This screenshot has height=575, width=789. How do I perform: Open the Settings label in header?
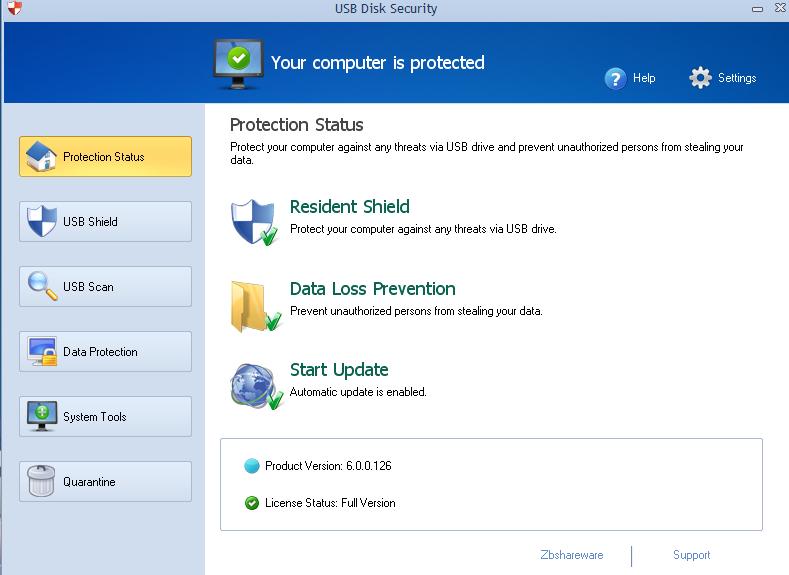coord(737,78)
